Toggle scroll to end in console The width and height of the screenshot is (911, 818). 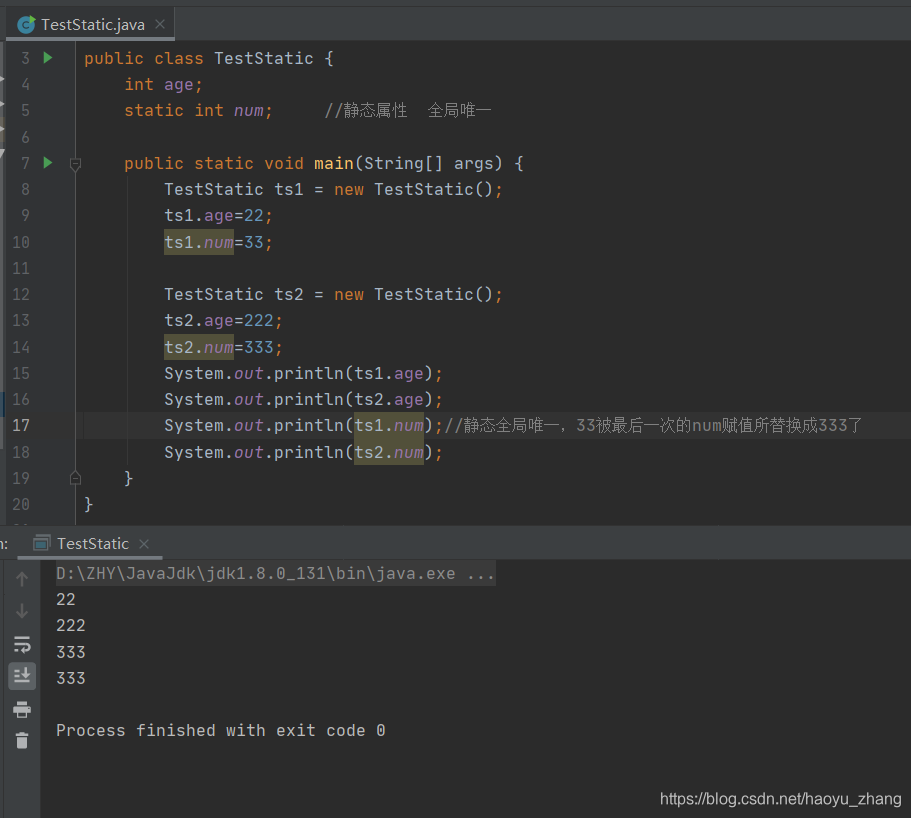(x=22, y=676)
